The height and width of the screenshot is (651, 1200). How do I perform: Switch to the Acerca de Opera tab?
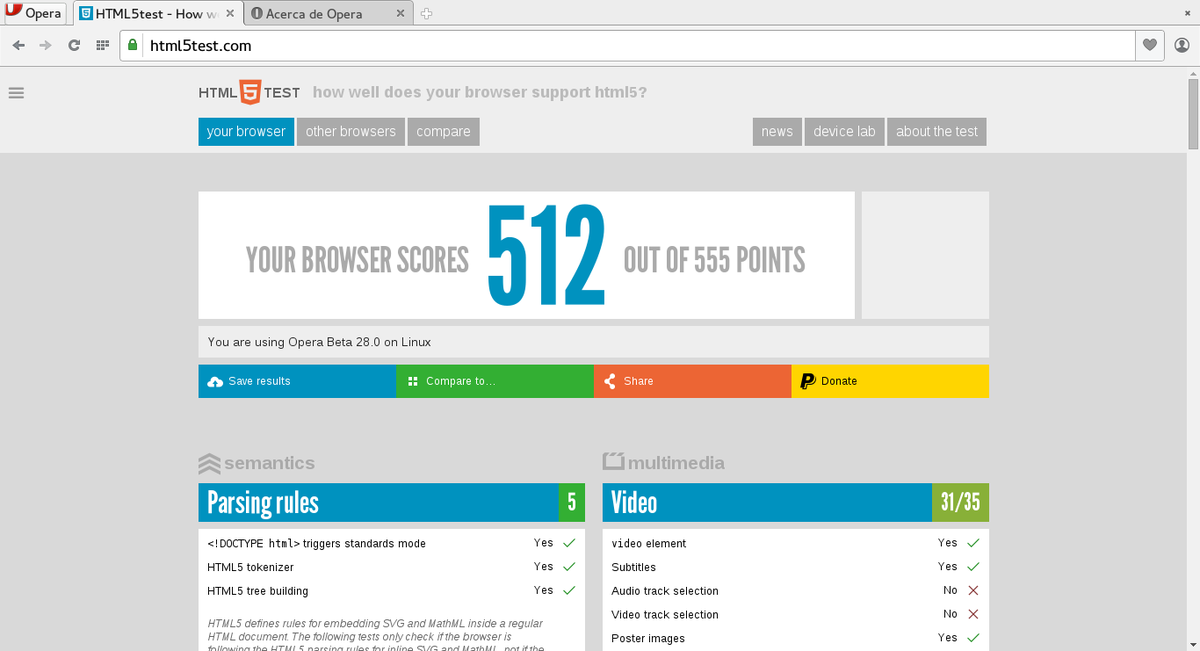point(328,14)
